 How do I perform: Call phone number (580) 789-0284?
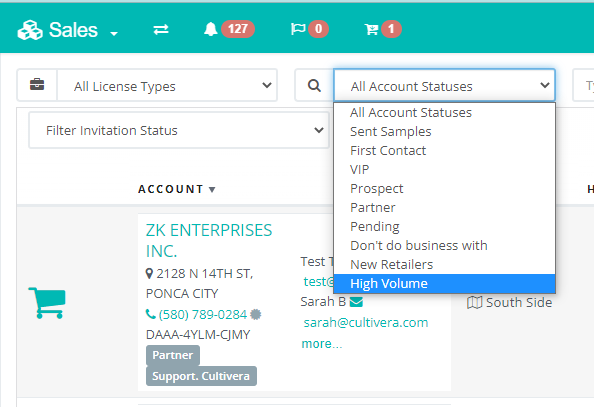pyautogui.click(x=203, y=315)
